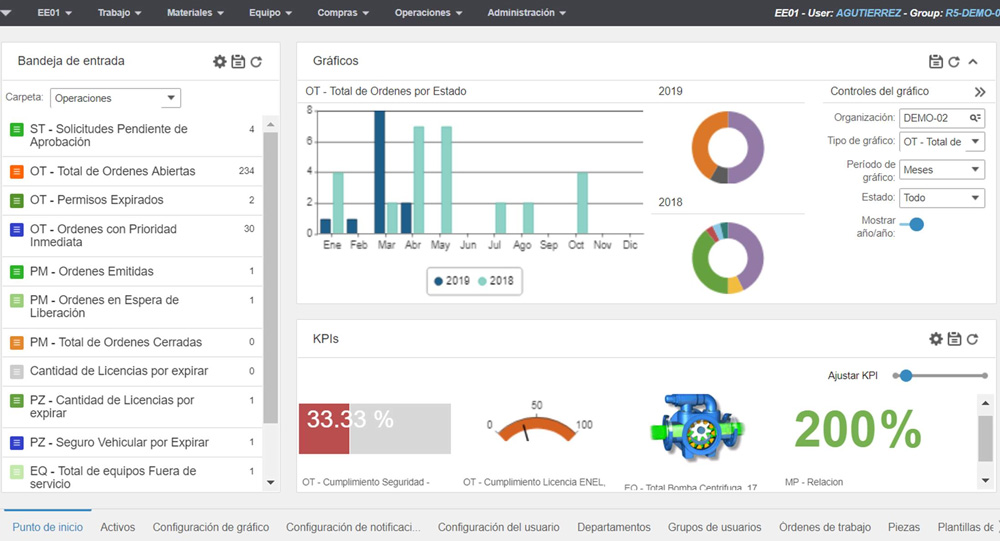The width and height of the screenshot is (1000, 541).
Task: Click icon for PM - Total de Ordenes Cerradas
Action: pyautogui.click(x=17, y=343)
